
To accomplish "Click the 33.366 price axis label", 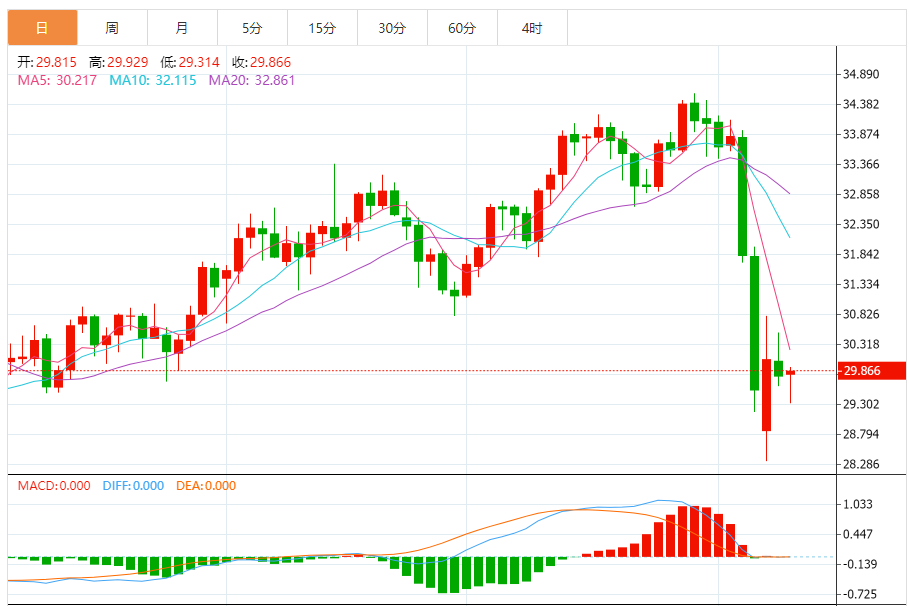I will pyautogui.click(x=861, y=164).
